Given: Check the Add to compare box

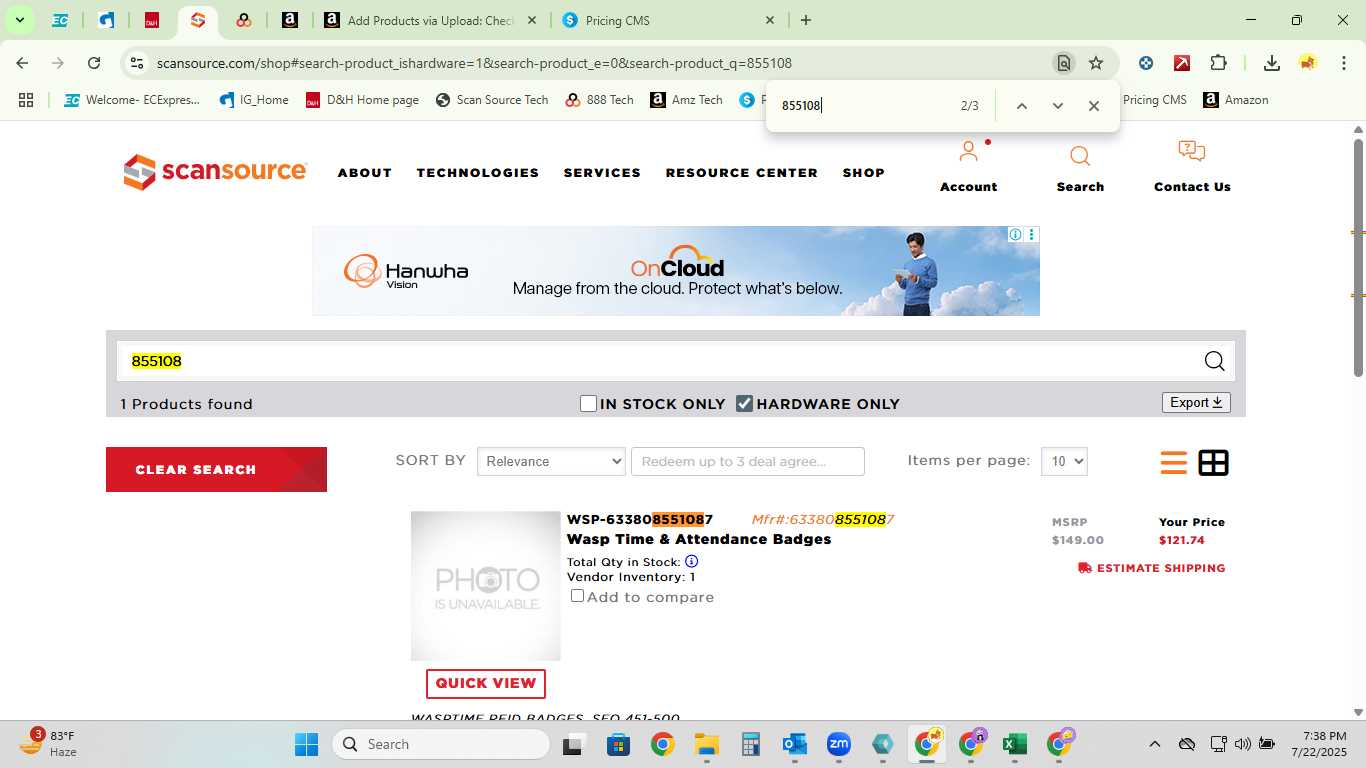Looking at the screenshot, I should (x=577, y=596).
